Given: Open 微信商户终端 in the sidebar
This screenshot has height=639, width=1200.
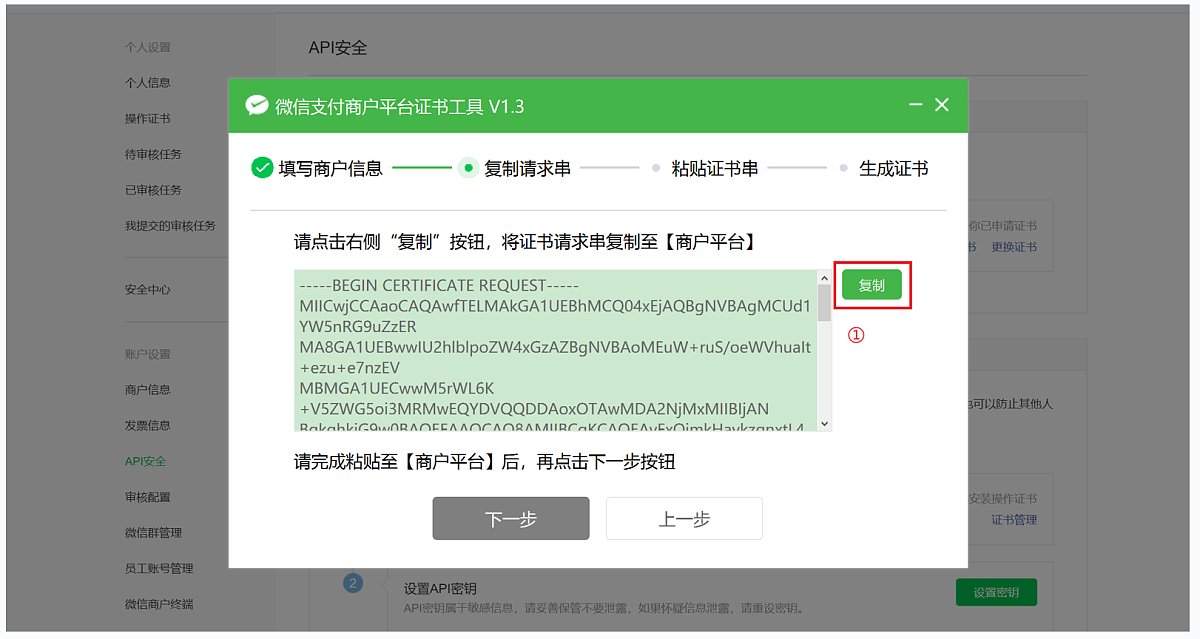Looking at the screenshot, I should (159, 604).
